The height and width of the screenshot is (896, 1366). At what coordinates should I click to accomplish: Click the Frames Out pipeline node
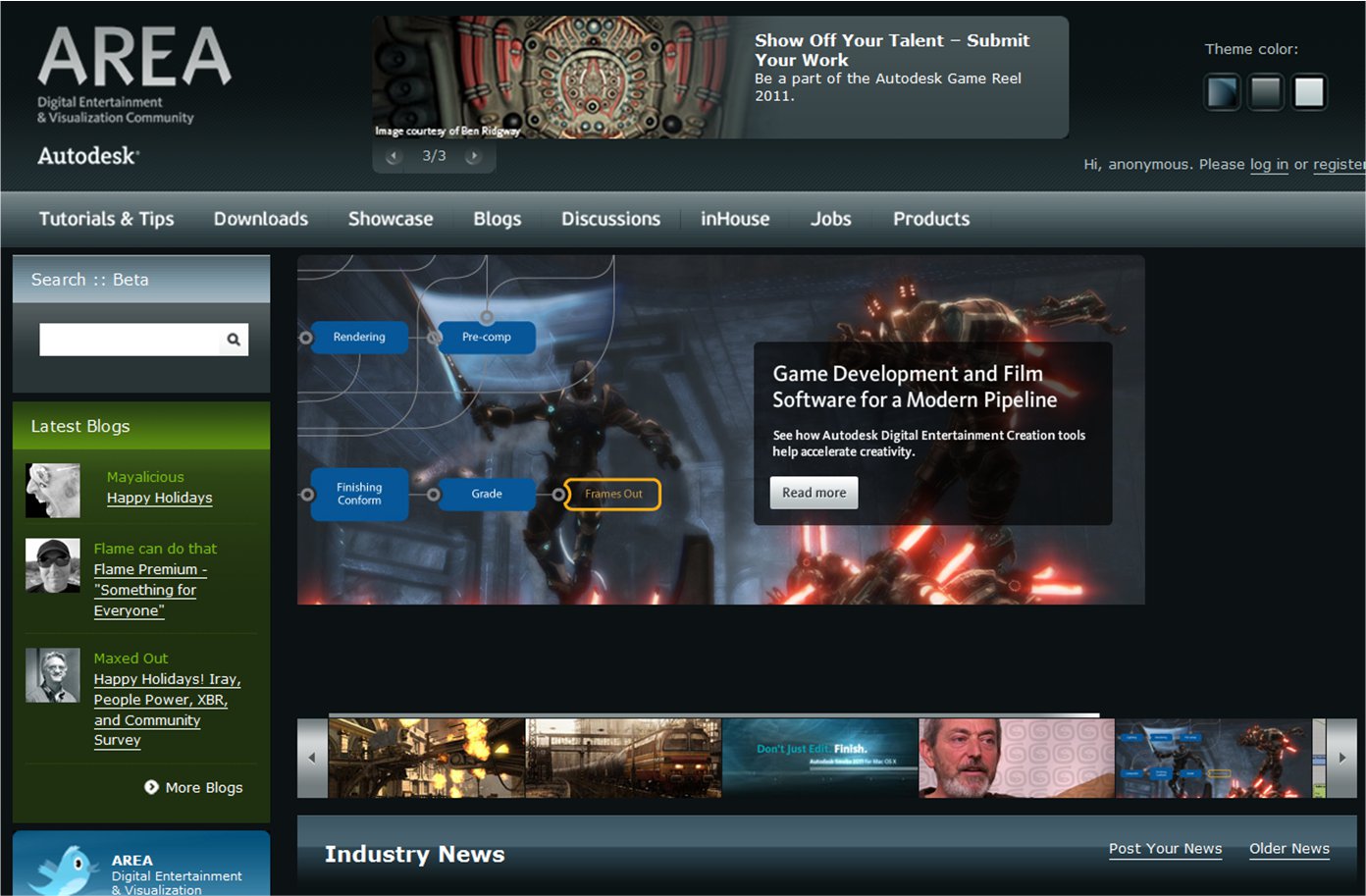tap(613, 495)
